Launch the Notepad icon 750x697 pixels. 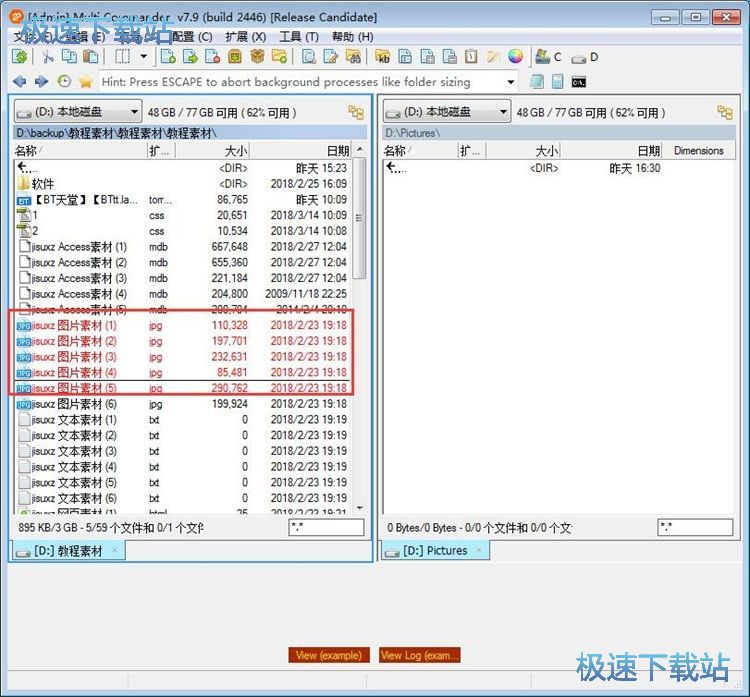(537, 82)
